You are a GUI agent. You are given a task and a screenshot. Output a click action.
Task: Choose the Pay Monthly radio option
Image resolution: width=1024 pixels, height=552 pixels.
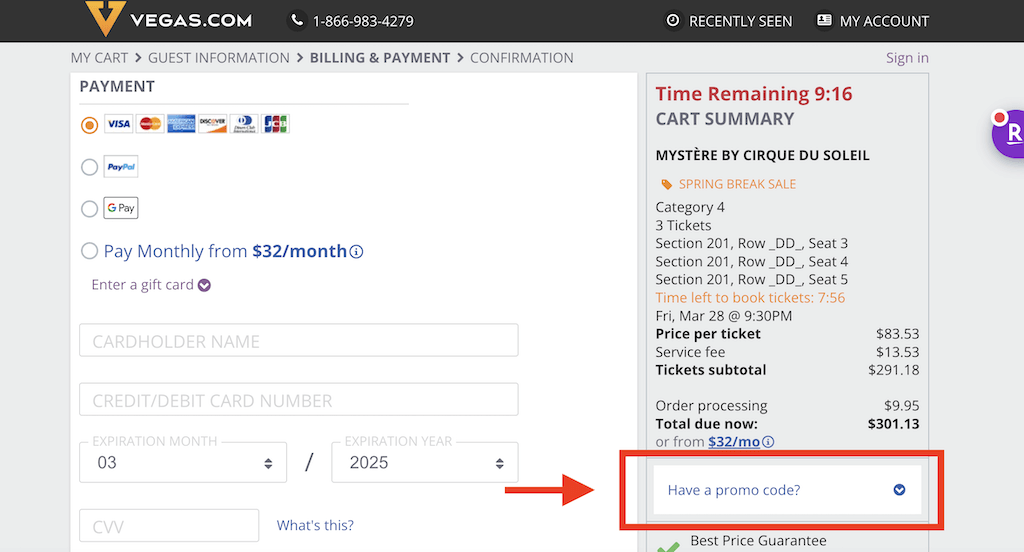pyautogui.click(x=90, y=251)
